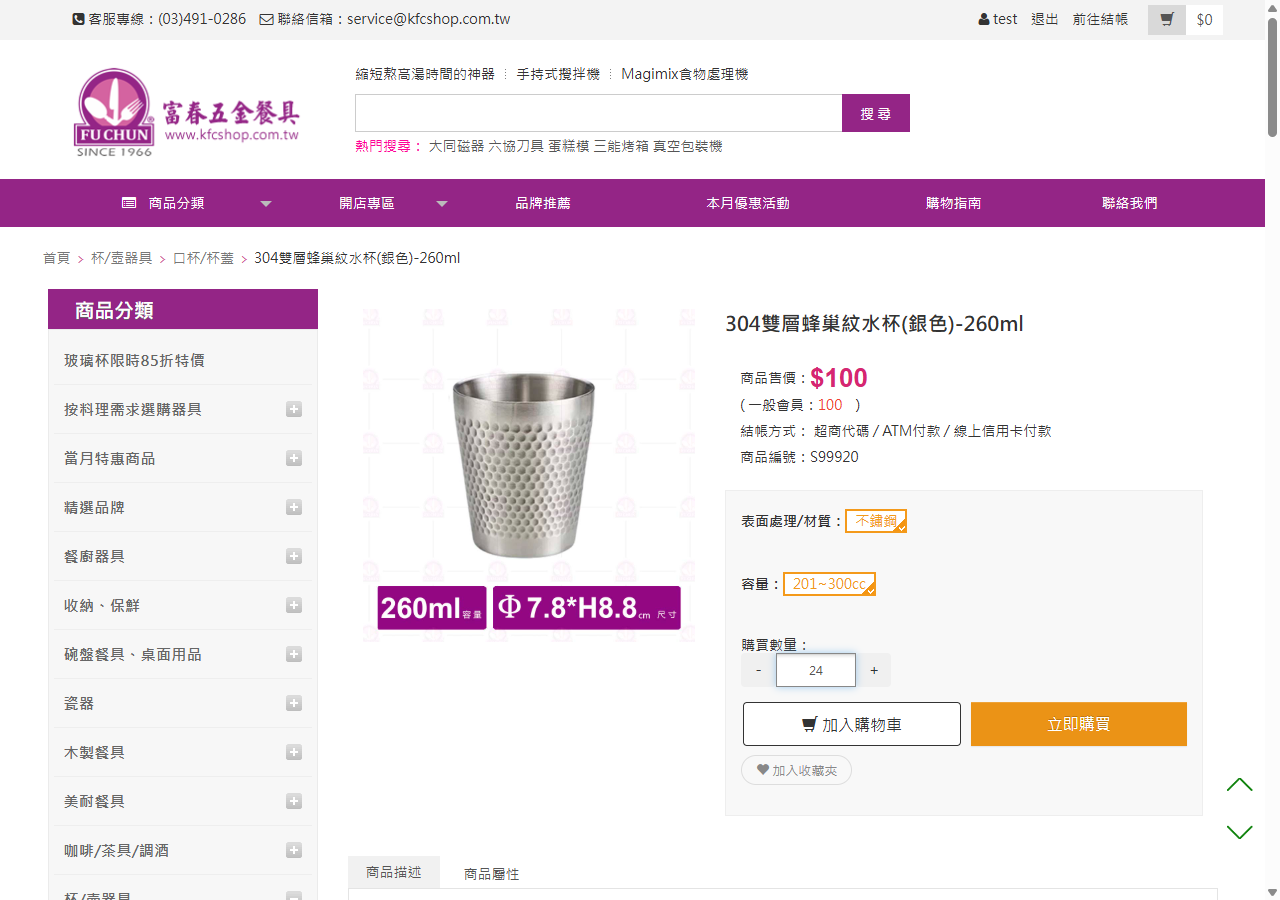1280x900 pixels.
Task: Click the green scroll-up arrow
Action: tap(1239, 785)
